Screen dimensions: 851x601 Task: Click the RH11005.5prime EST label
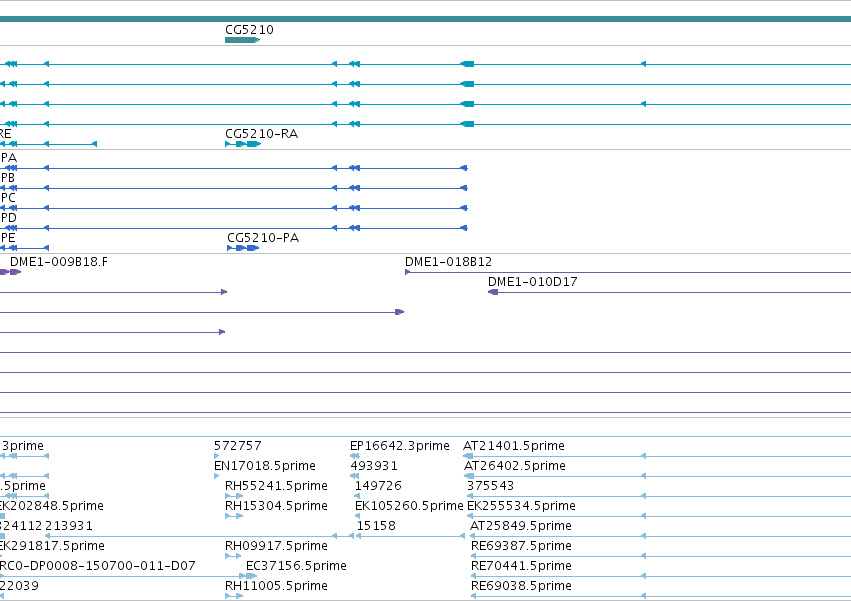[276, 586]
